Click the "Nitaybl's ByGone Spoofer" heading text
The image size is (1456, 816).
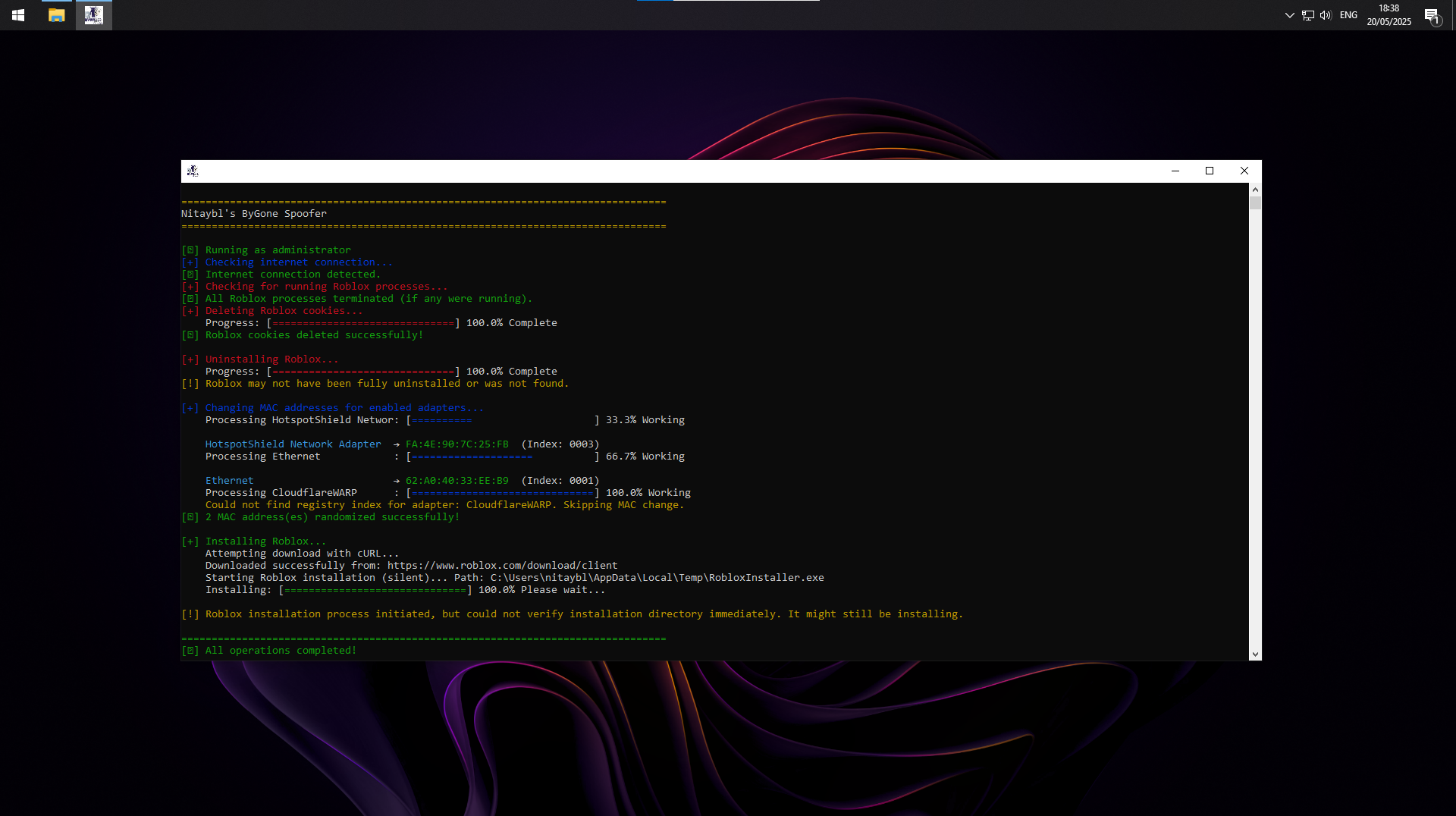pyautogui.click(x=254, y=214)
